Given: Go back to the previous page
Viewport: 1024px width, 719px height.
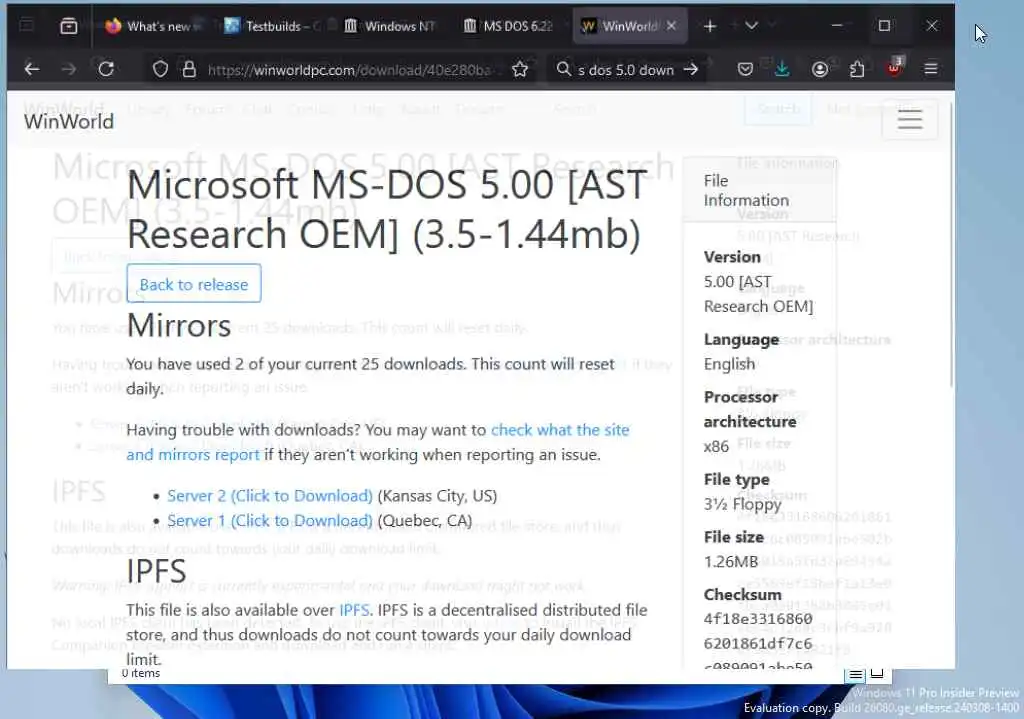Looking at the screenshot, I should (31, 69).
